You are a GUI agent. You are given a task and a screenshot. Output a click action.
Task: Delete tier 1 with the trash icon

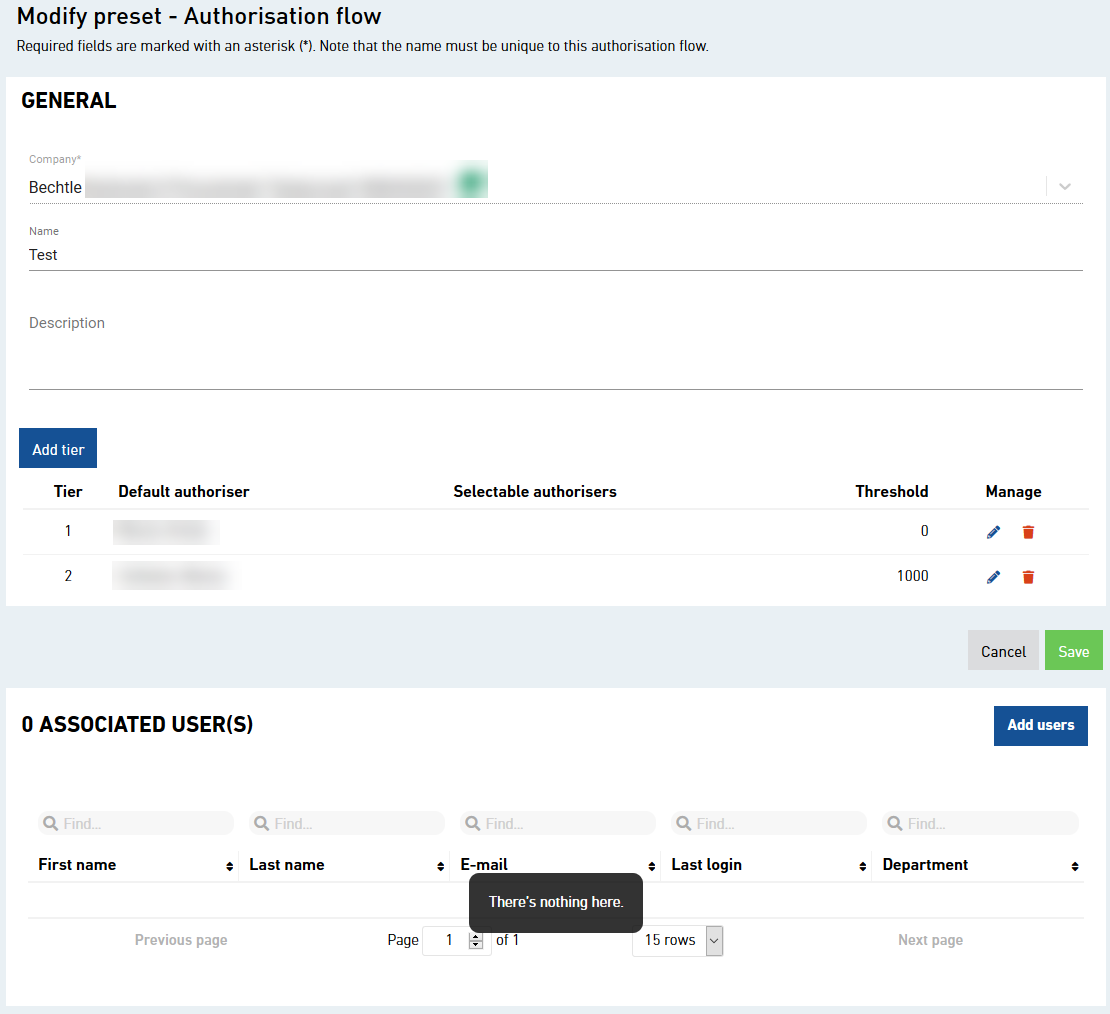(1028, 531)
